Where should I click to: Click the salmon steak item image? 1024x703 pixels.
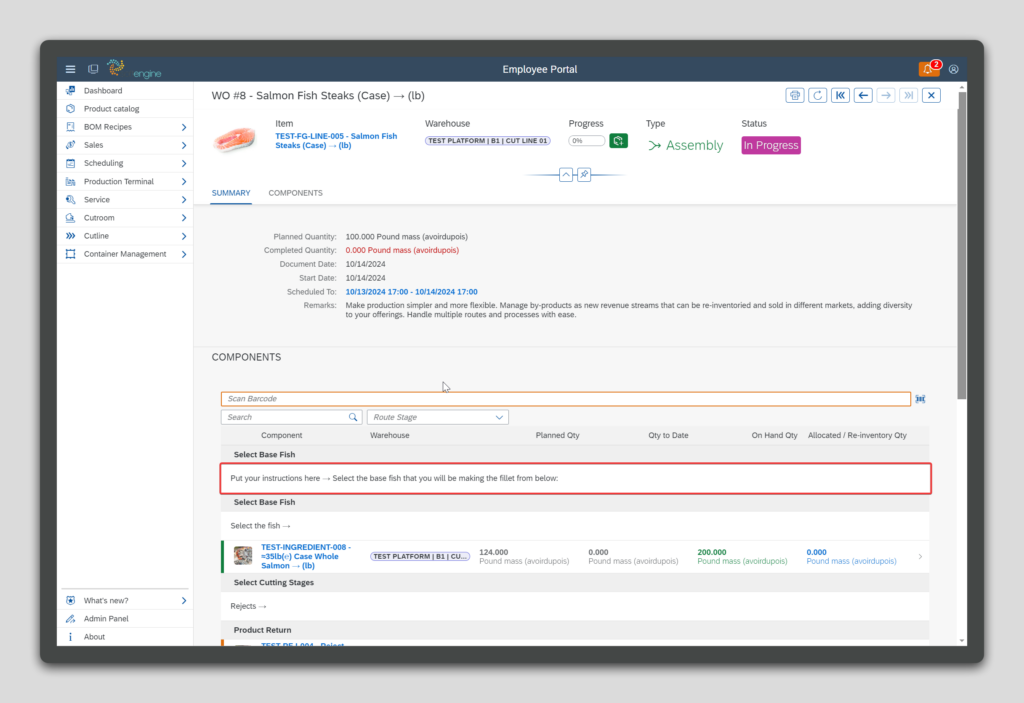tap(234, 139)
